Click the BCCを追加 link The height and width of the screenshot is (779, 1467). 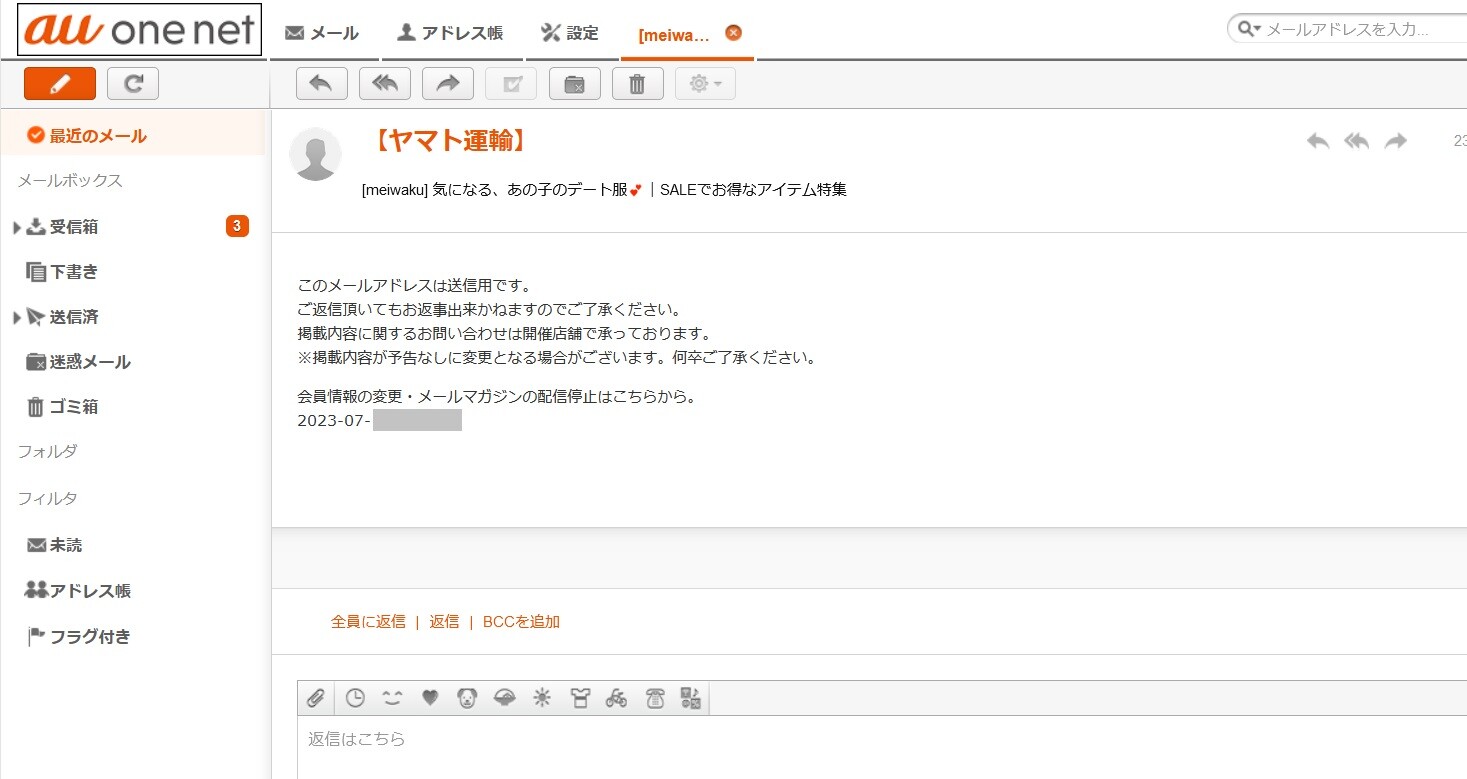pyautogui.click(x=521, y=622)
